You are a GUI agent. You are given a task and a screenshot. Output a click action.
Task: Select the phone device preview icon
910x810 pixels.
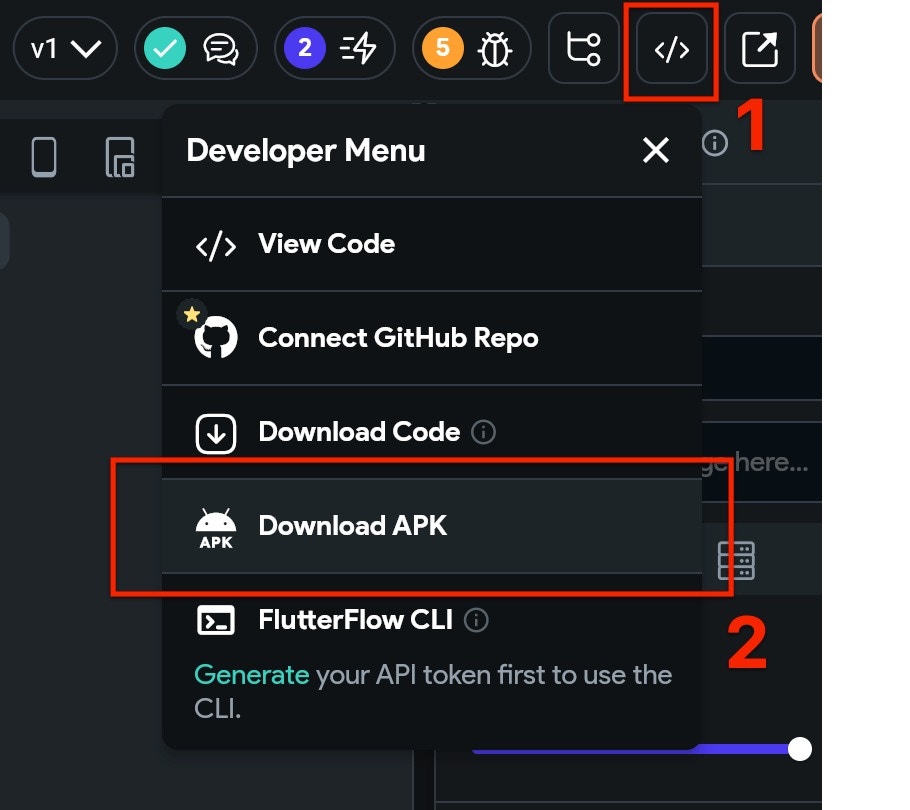pos(44,157)
